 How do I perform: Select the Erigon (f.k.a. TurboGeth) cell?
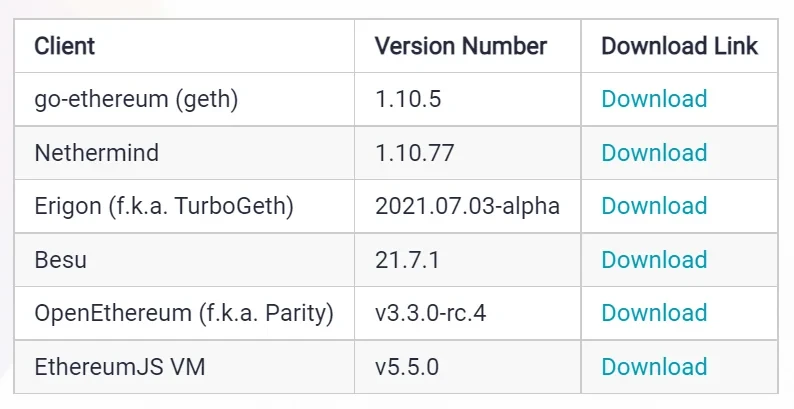pyautogui.click(x=164, y=206)
